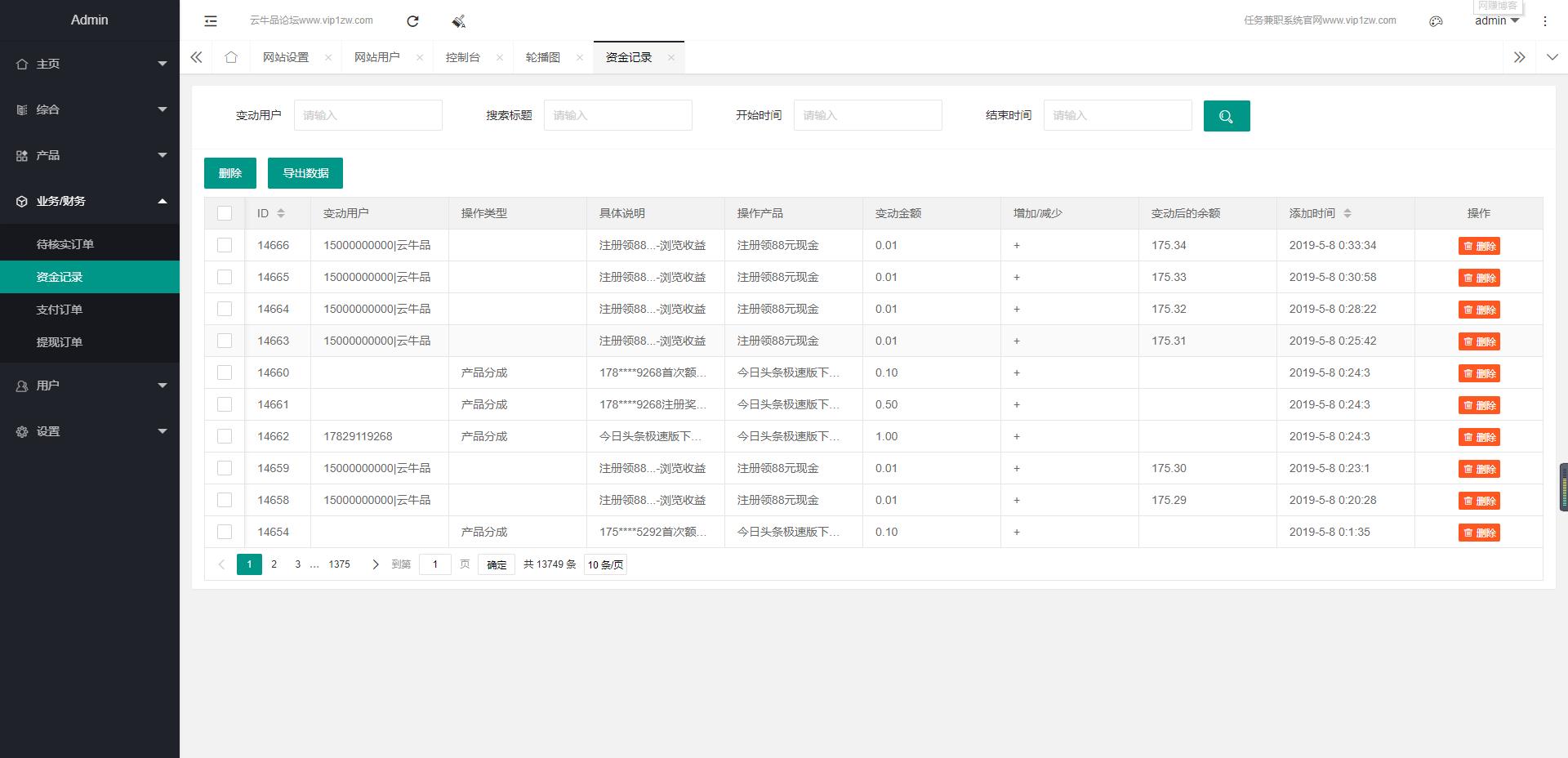Expand the 用户 sidebar menu
This screenshot has width=1568, height=758.
tap(90, 386)
